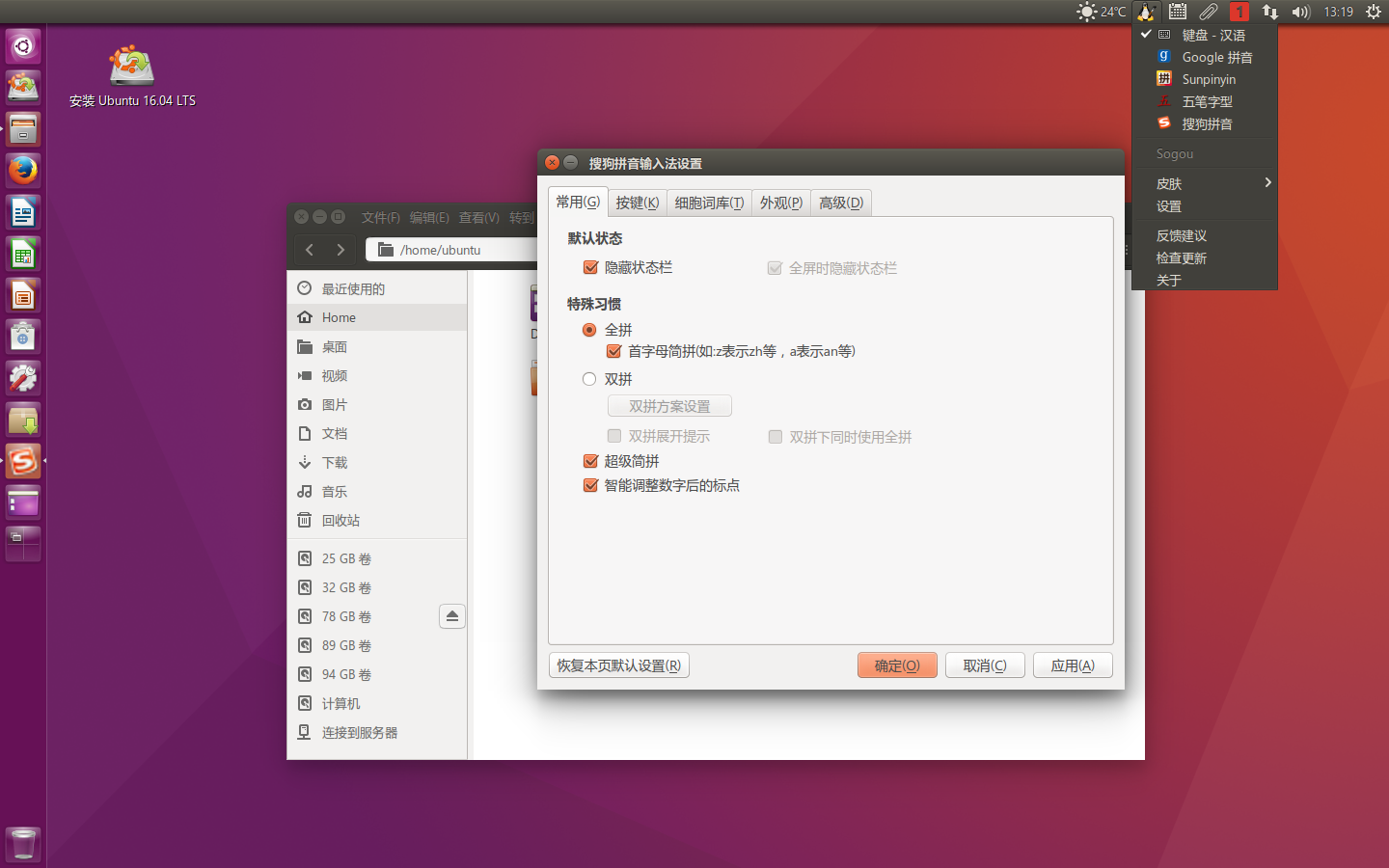Open LibreOffice Impress from the dock
This screenshot has width=1389, height=868.
click(23, 295)
